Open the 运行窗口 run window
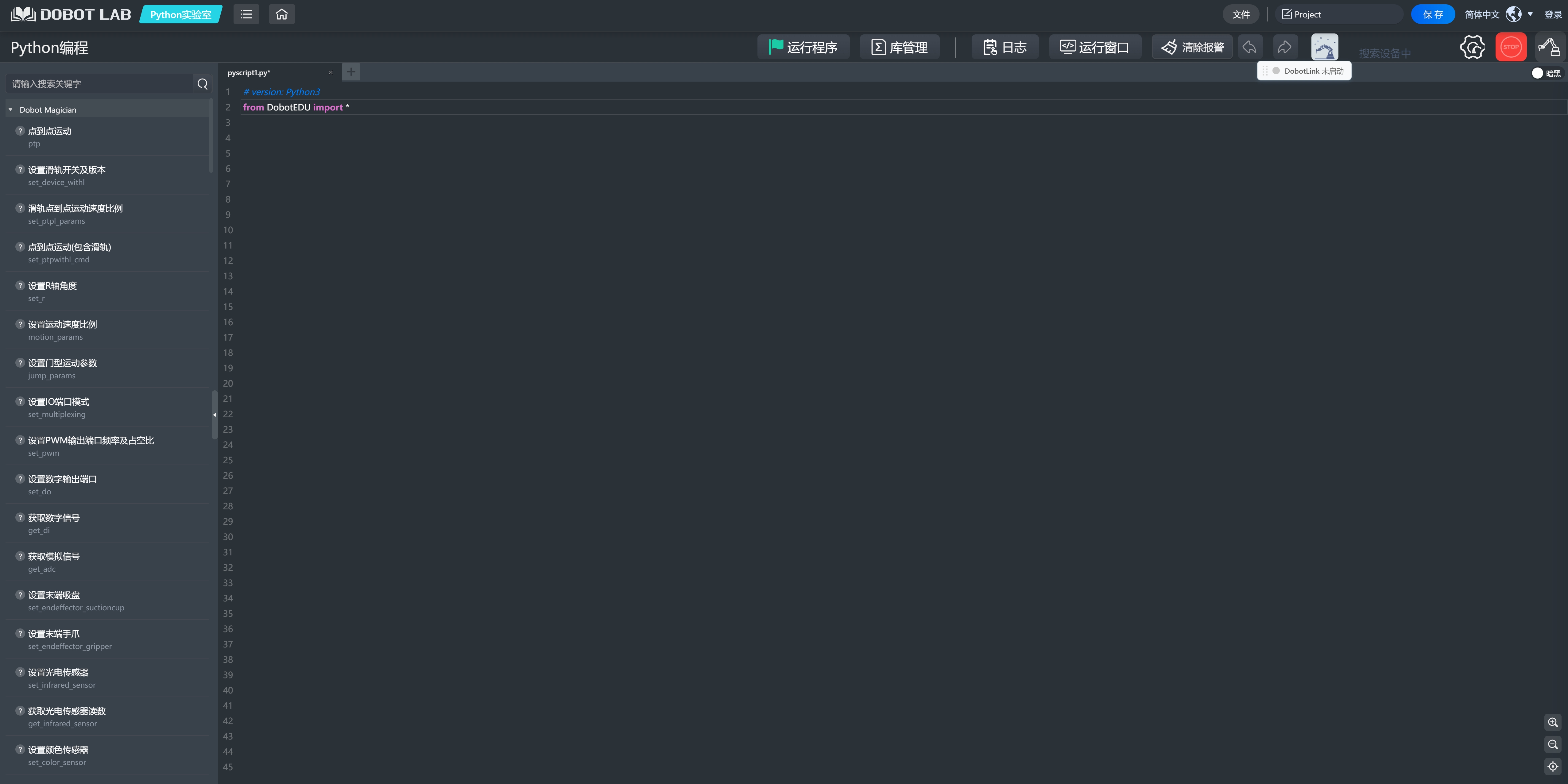 tap(1095, 47)
